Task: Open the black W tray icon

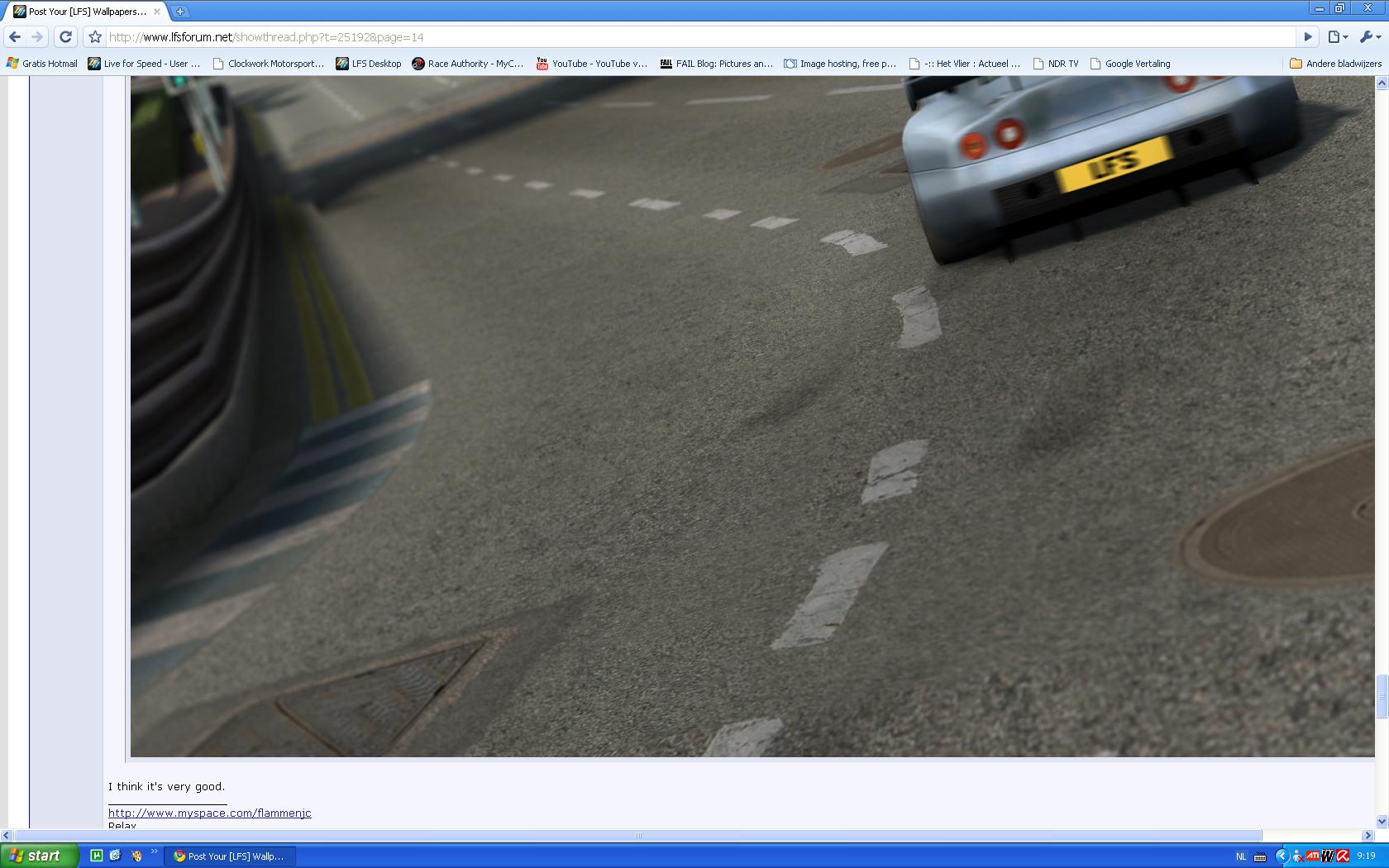Action: pyautogui.click(x=1328, y=856)
